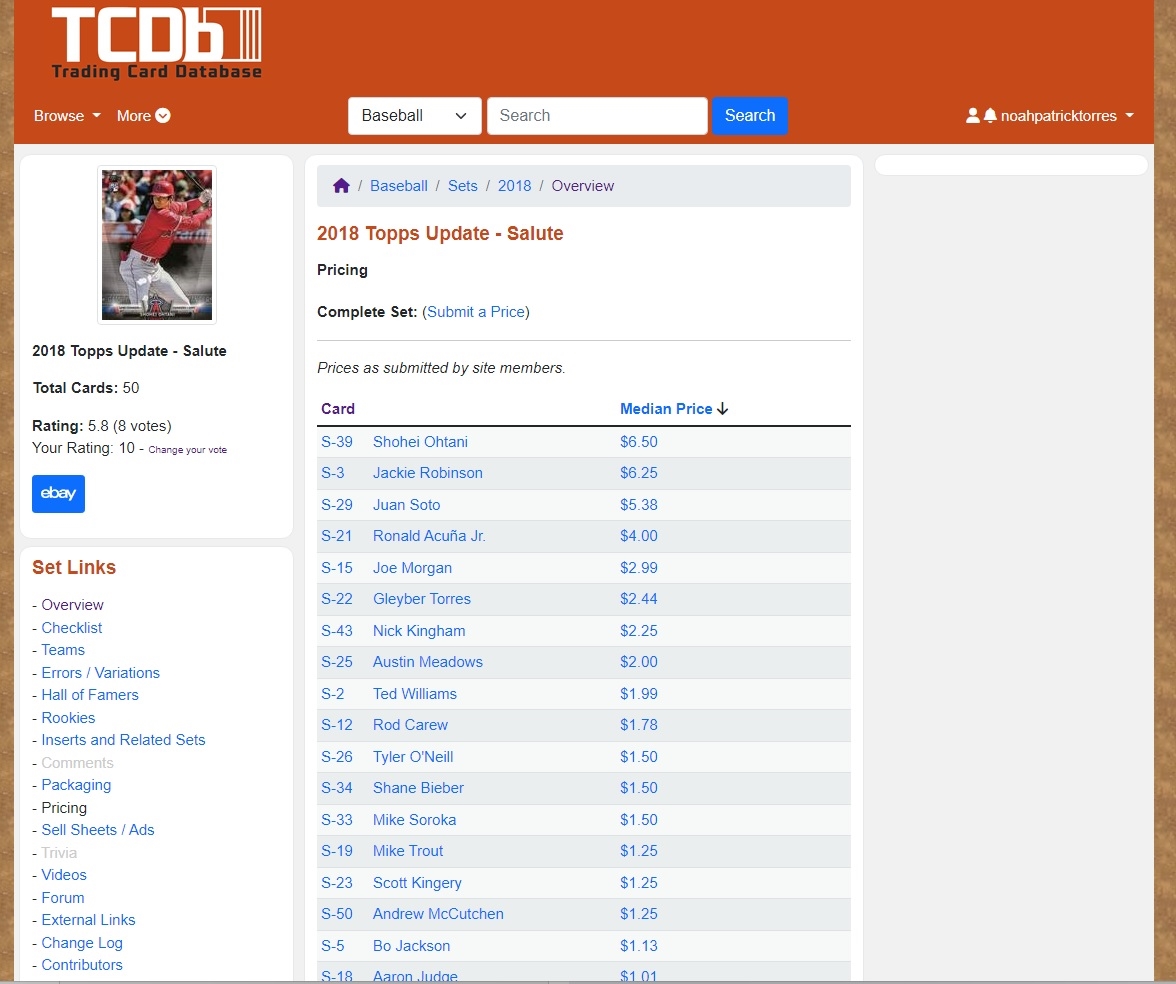Image resolution: width=1176 pixels, height=984 pixels.
Task: Focus the Search text field
Action: pyautogui.click(x=597, y=116)
